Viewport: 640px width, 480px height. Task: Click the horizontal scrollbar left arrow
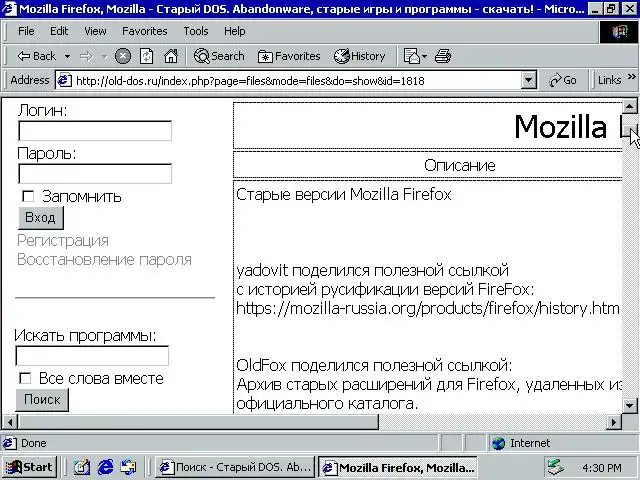click(x=10, y=422)
